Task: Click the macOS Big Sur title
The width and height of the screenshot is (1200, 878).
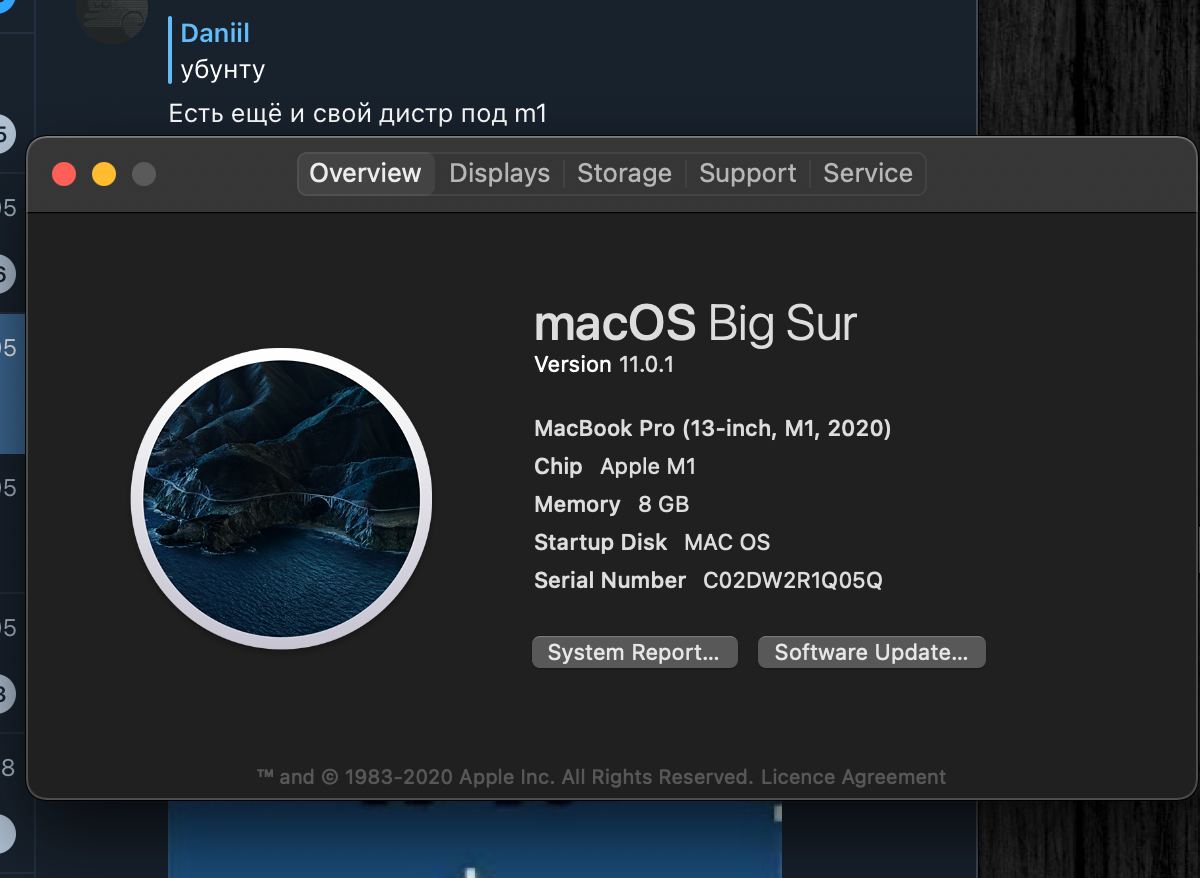Action: pos(695,323)
